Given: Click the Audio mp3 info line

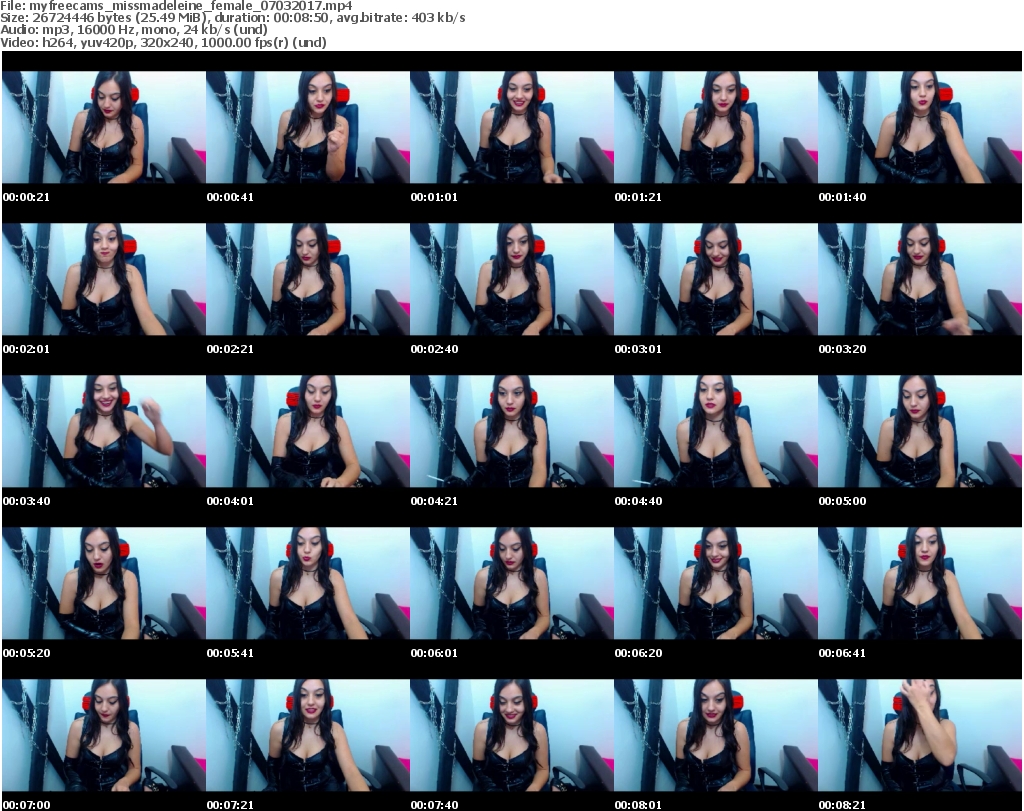Looking at the screenshot, I should pos(134,30).
